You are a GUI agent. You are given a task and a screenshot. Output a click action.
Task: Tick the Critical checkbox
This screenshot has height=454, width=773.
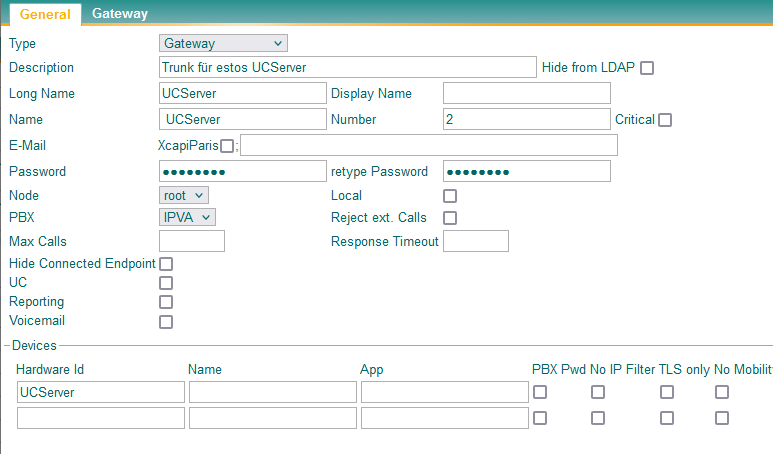tap(665, 120)
